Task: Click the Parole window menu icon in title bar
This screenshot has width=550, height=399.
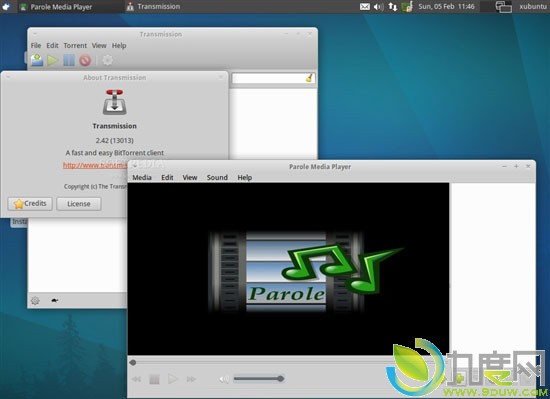Action: coord(134,166)
